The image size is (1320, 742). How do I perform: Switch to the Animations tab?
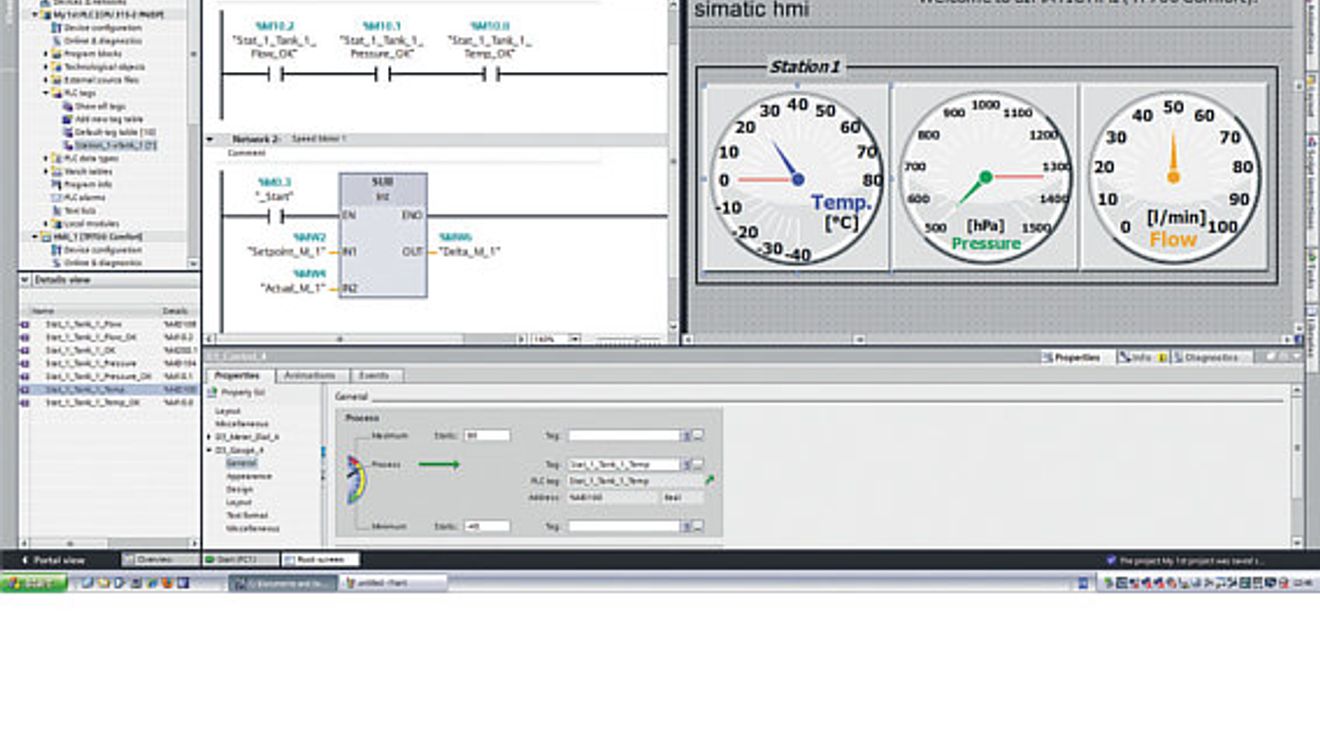310,375
